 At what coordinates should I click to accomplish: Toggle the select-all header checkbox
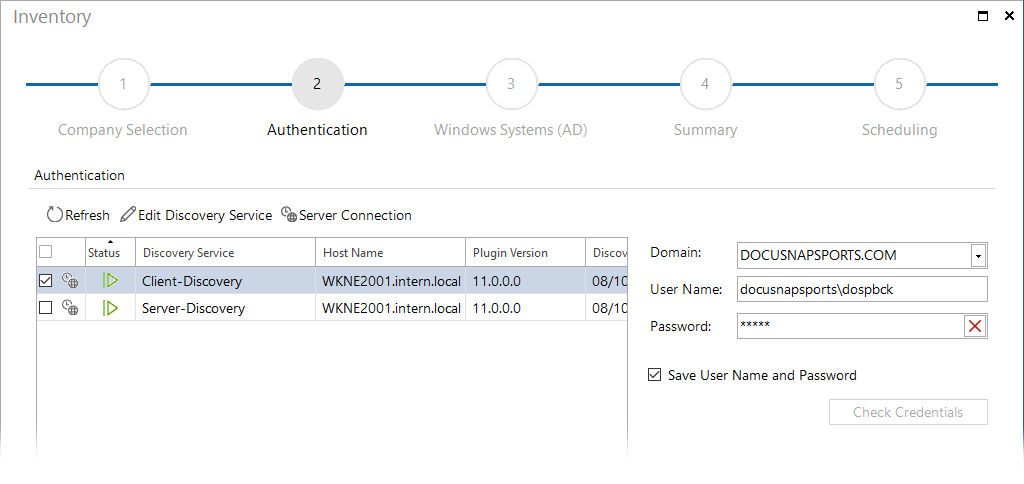click(46, 251)
